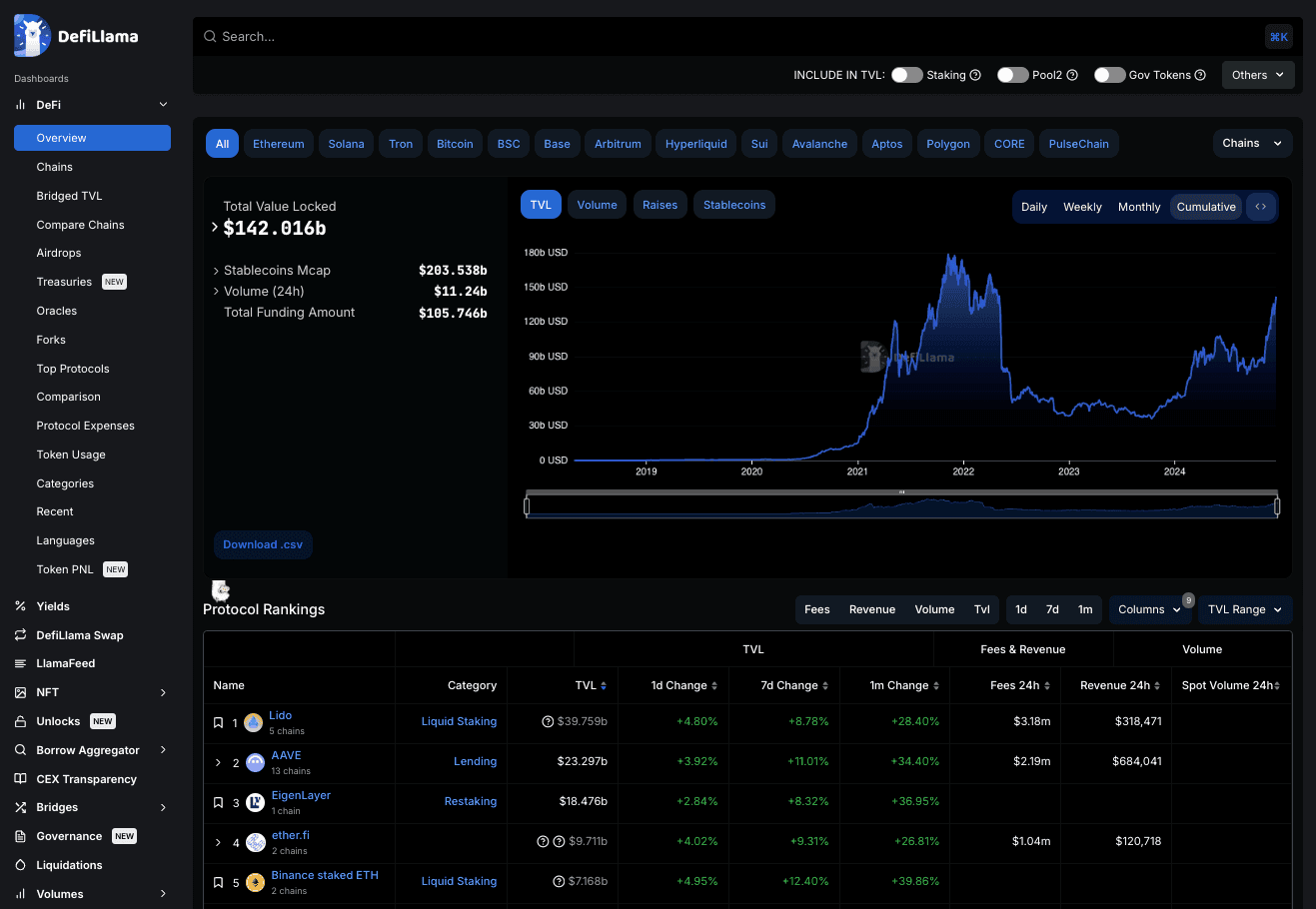Toggle the Stablecoins chart series

(734, 205)
